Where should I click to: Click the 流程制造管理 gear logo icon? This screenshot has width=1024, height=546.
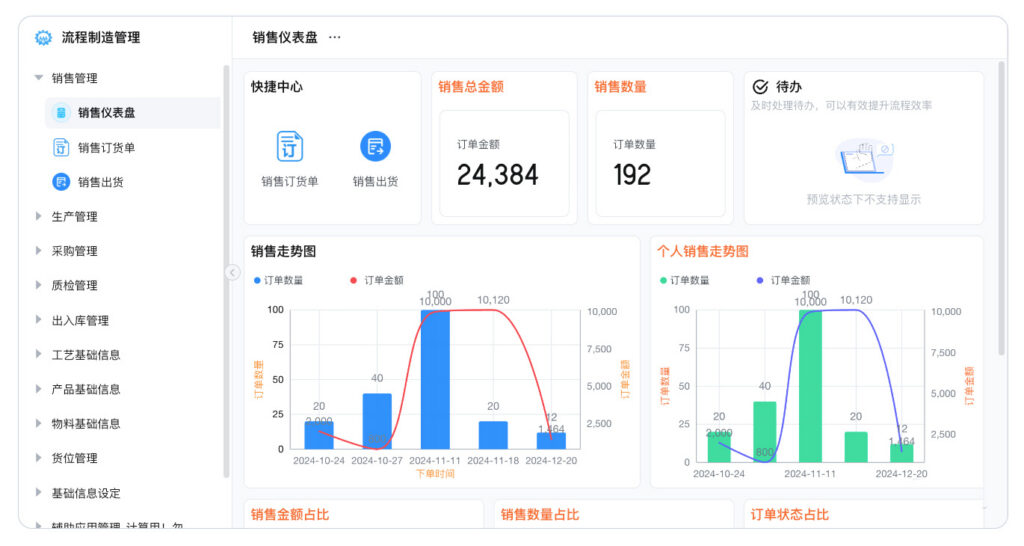[43, 38]
